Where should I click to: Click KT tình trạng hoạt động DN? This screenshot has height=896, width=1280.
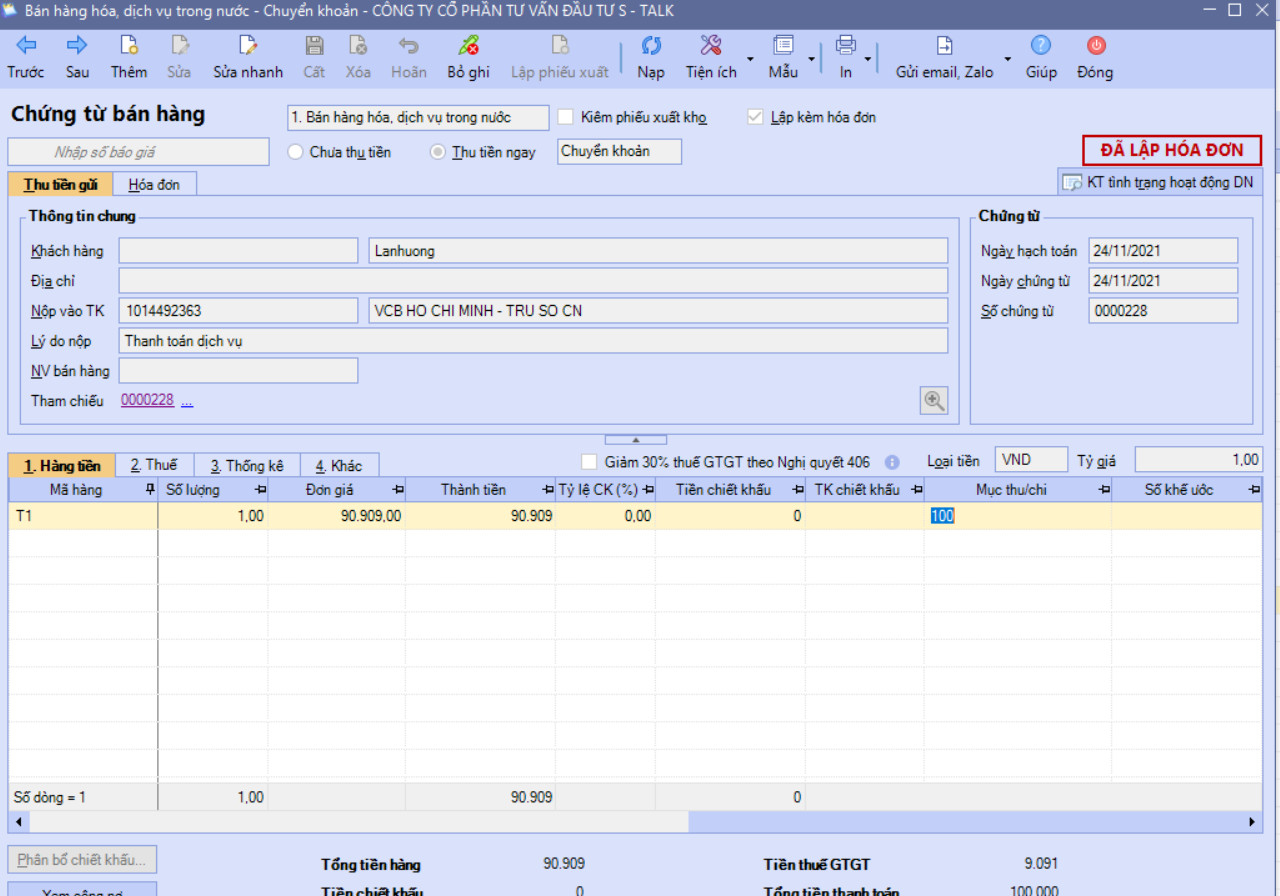[x=1158, y=183]
